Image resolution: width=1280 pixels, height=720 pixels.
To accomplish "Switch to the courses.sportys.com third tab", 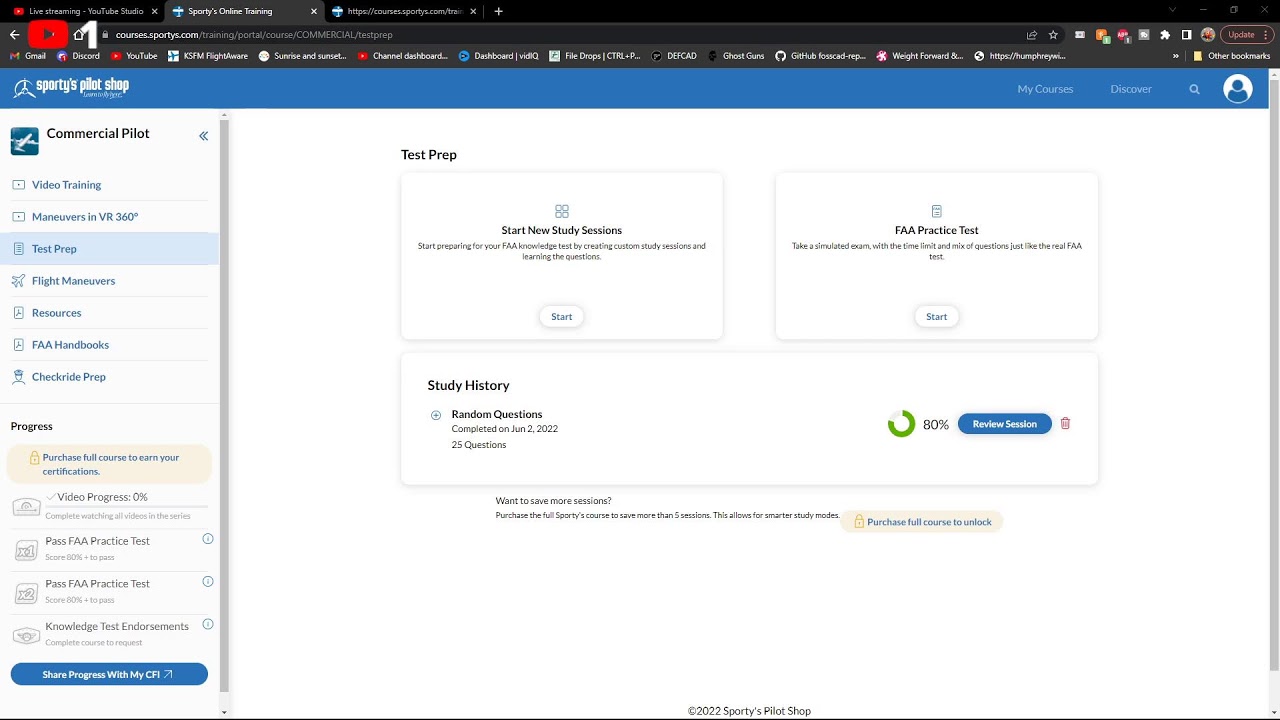I will [x=404, y=11].
